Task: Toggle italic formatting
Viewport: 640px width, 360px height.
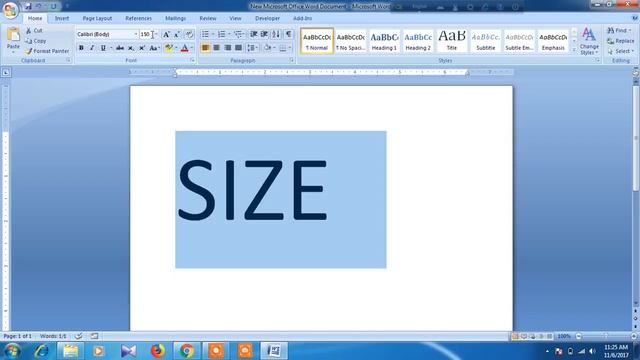Action: click(92, 48)
